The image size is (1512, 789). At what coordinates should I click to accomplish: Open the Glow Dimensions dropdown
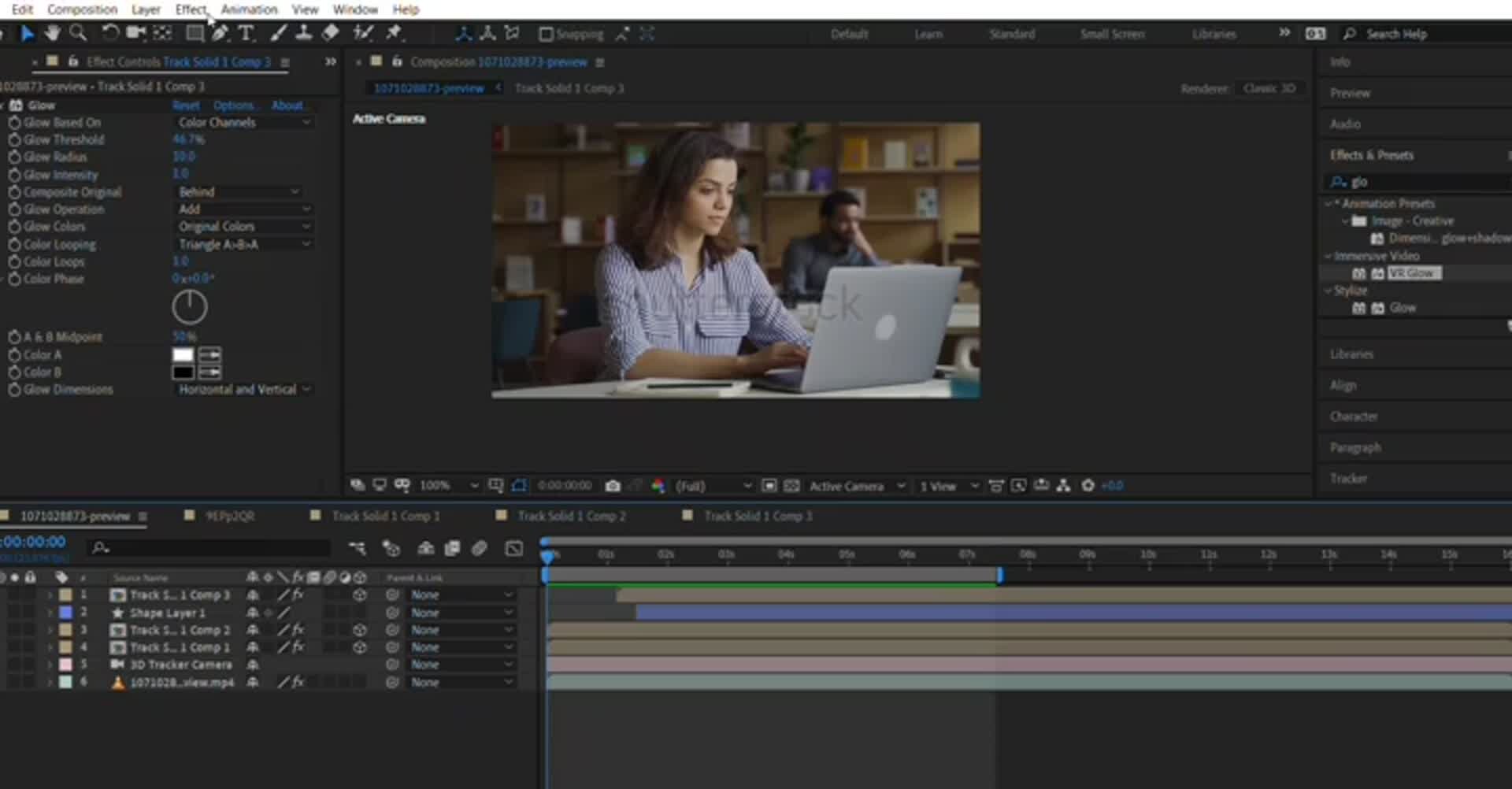(x=243, y=390)
